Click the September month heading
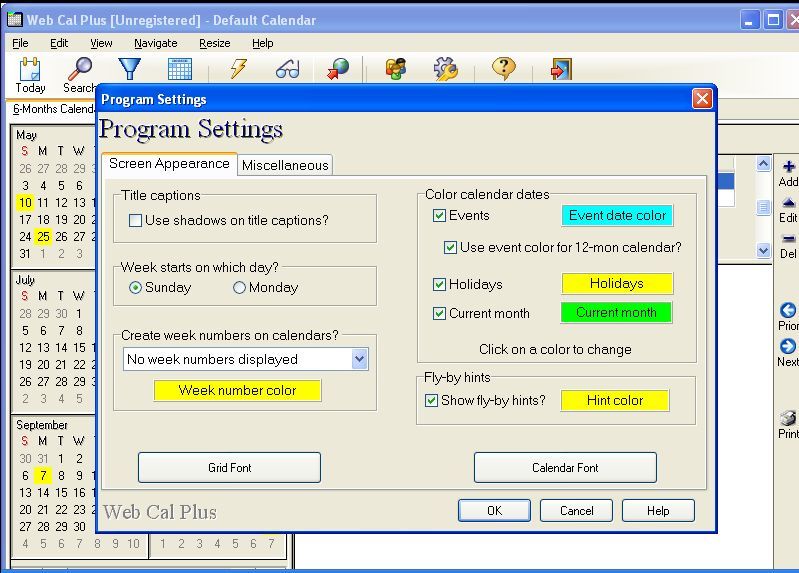Screen dimensions: 799x573 point(42,425)
